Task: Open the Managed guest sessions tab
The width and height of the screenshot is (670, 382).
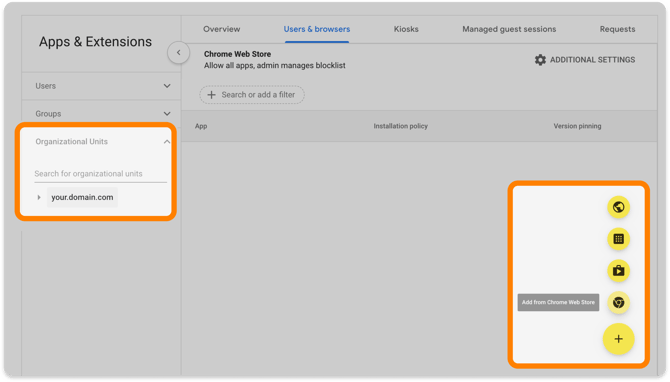Action: tap(509, 29)
